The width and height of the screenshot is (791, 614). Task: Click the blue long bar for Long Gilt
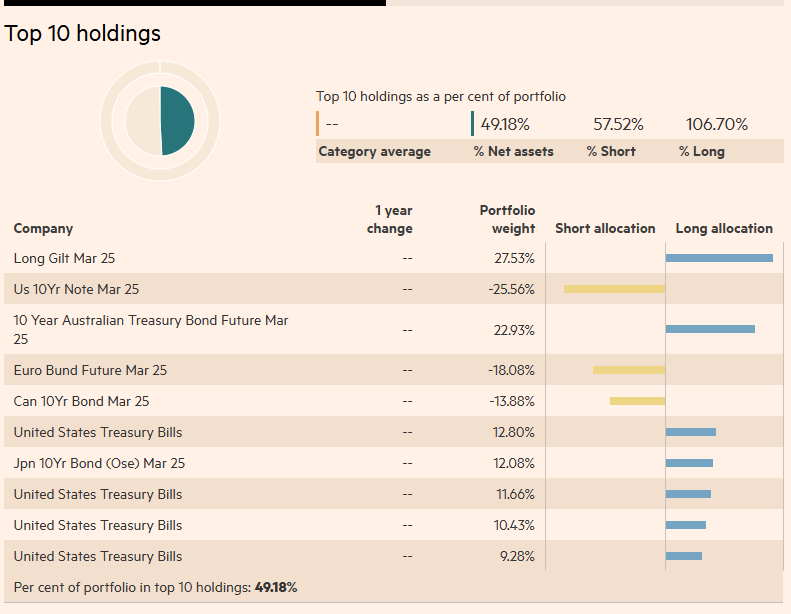pos(719,258)
